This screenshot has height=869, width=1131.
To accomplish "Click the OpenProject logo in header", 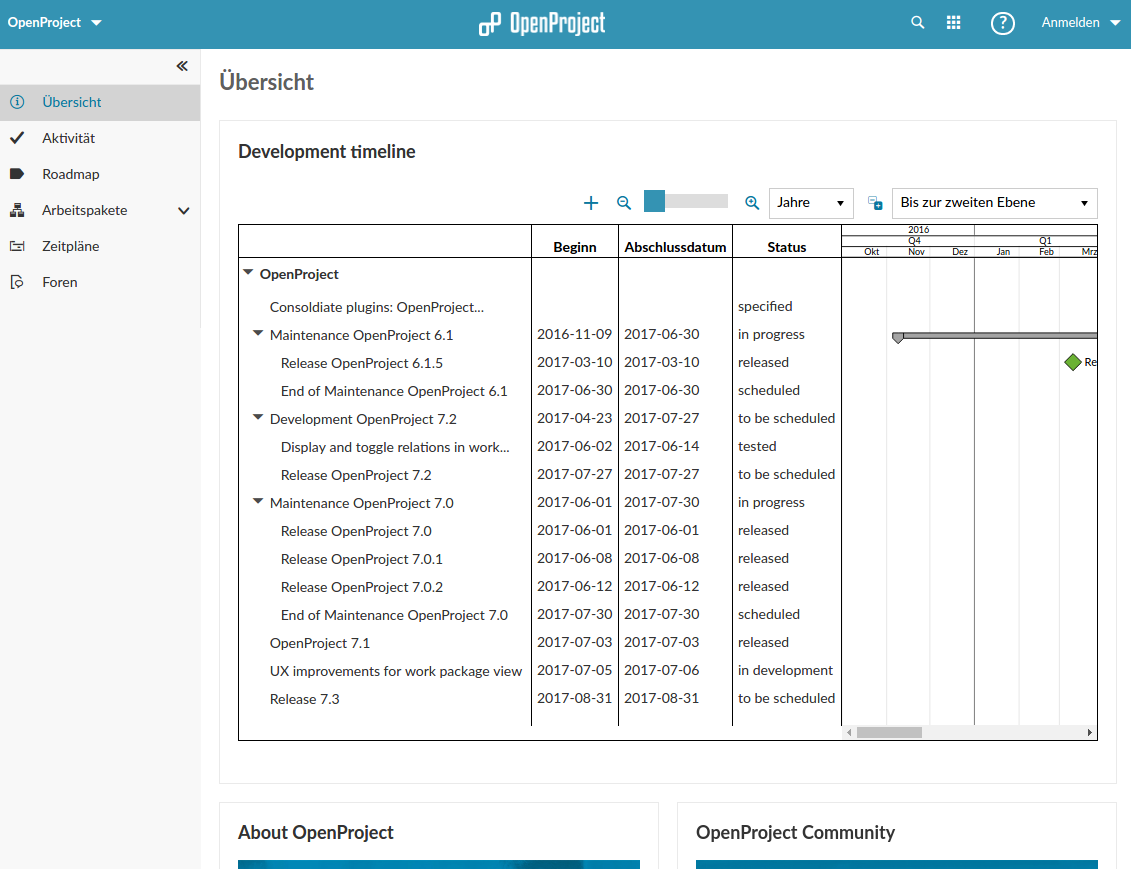I will pyautogui.click(x=542, y=24).
